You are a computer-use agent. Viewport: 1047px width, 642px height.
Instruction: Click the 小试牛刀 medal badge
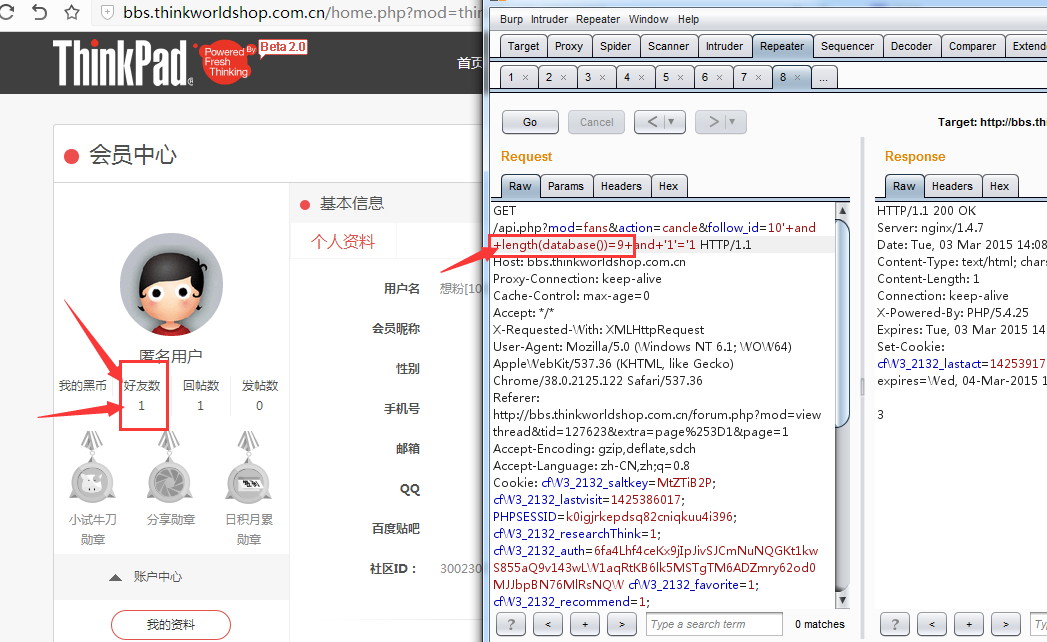[x=92, y=468]
